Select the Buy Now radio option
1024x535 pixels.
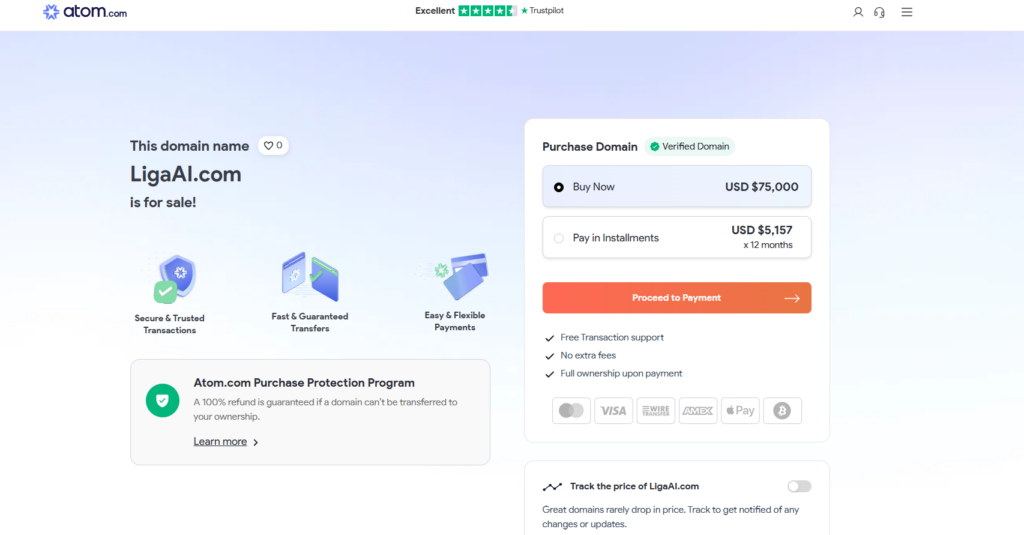pos(559,187)
